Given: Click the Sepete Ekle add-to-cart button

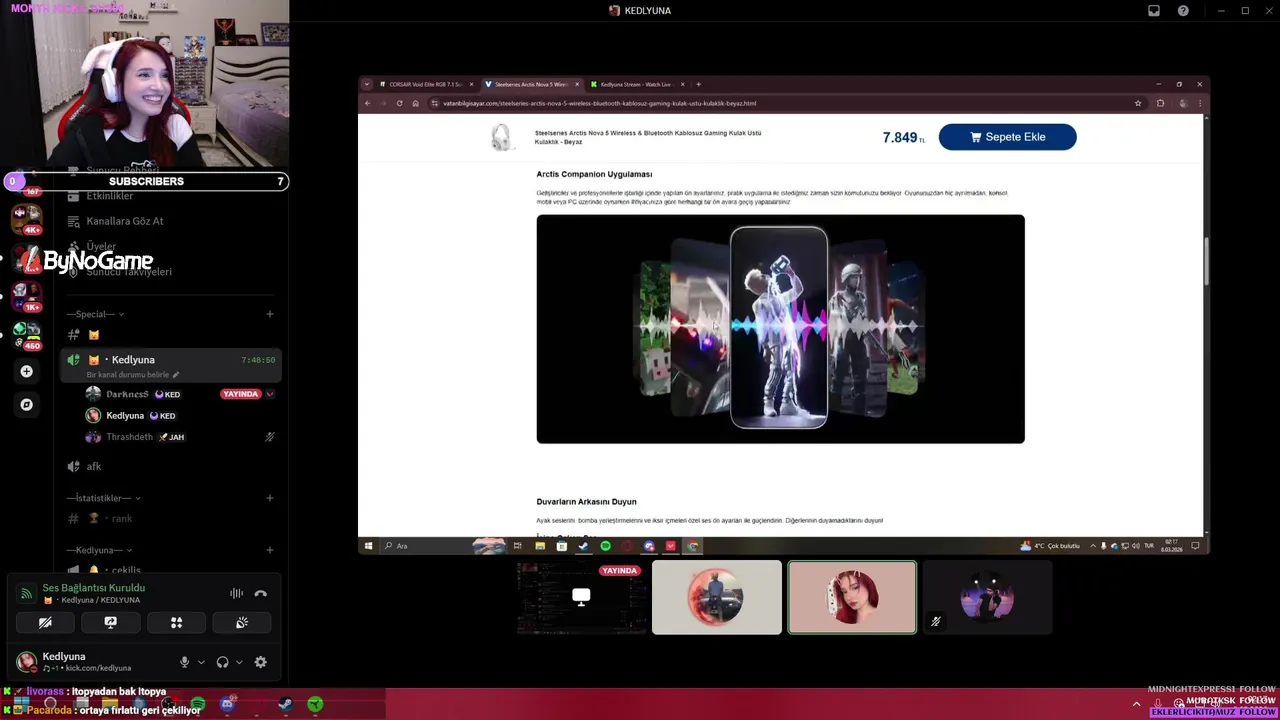Looking at the screenshot, I should (1007, 137).
